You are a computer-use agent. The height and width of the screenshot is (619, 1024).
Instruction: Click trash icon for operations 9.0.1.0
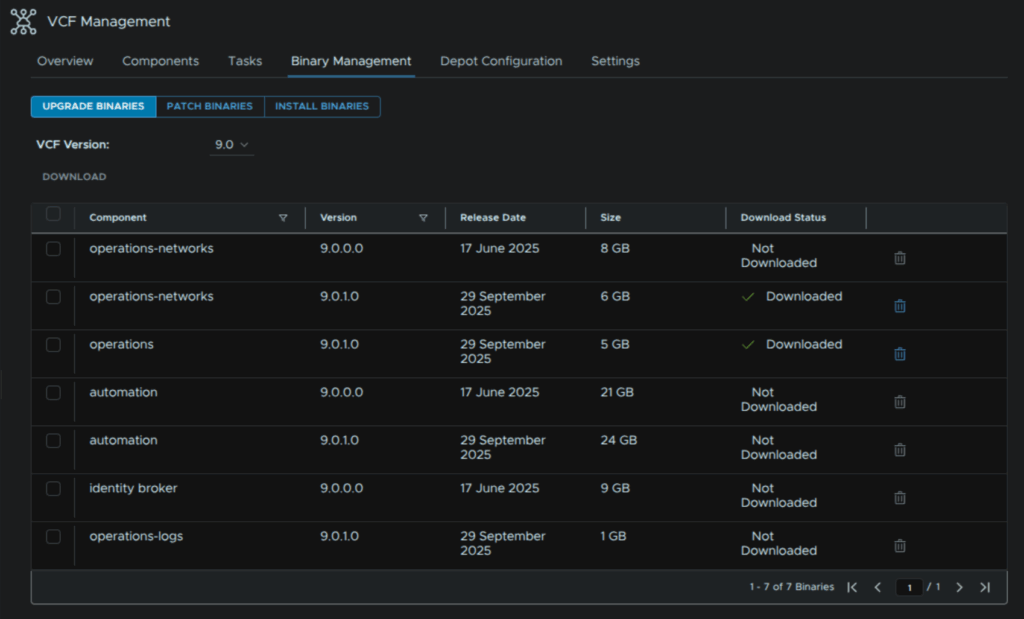pyautogui.click(x=899, y=354)
